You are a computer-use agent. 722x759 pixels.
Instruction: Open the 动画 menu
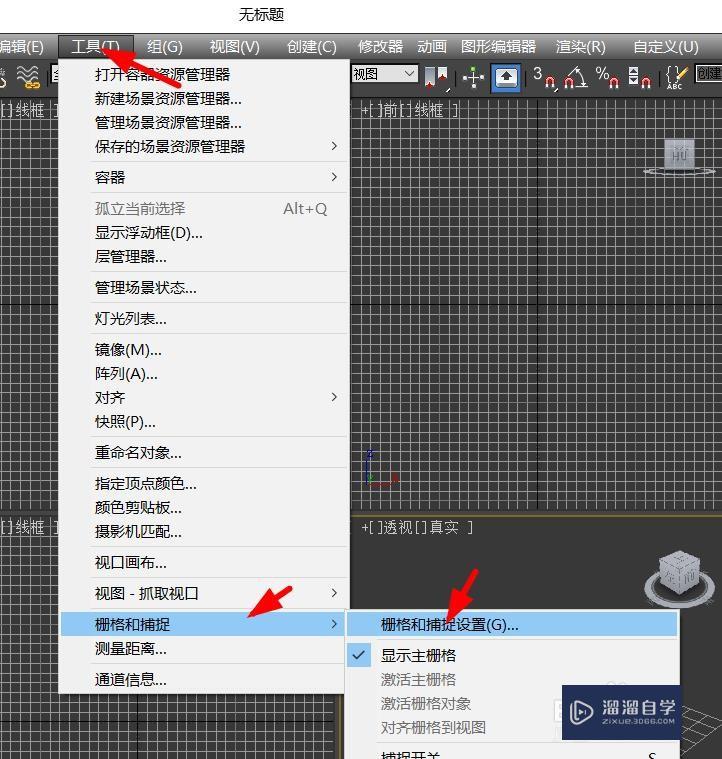(x=432, y=46)
